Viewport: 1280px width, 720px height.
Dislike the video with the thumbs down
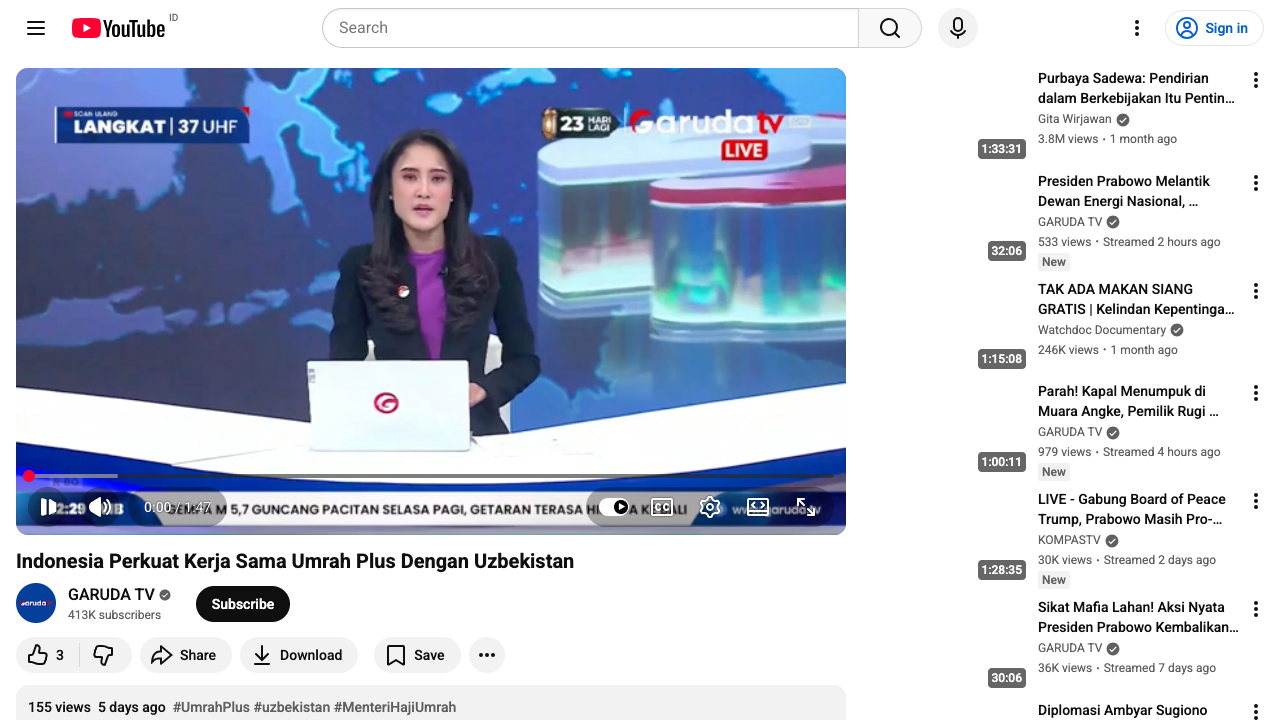tap(104, 655)
